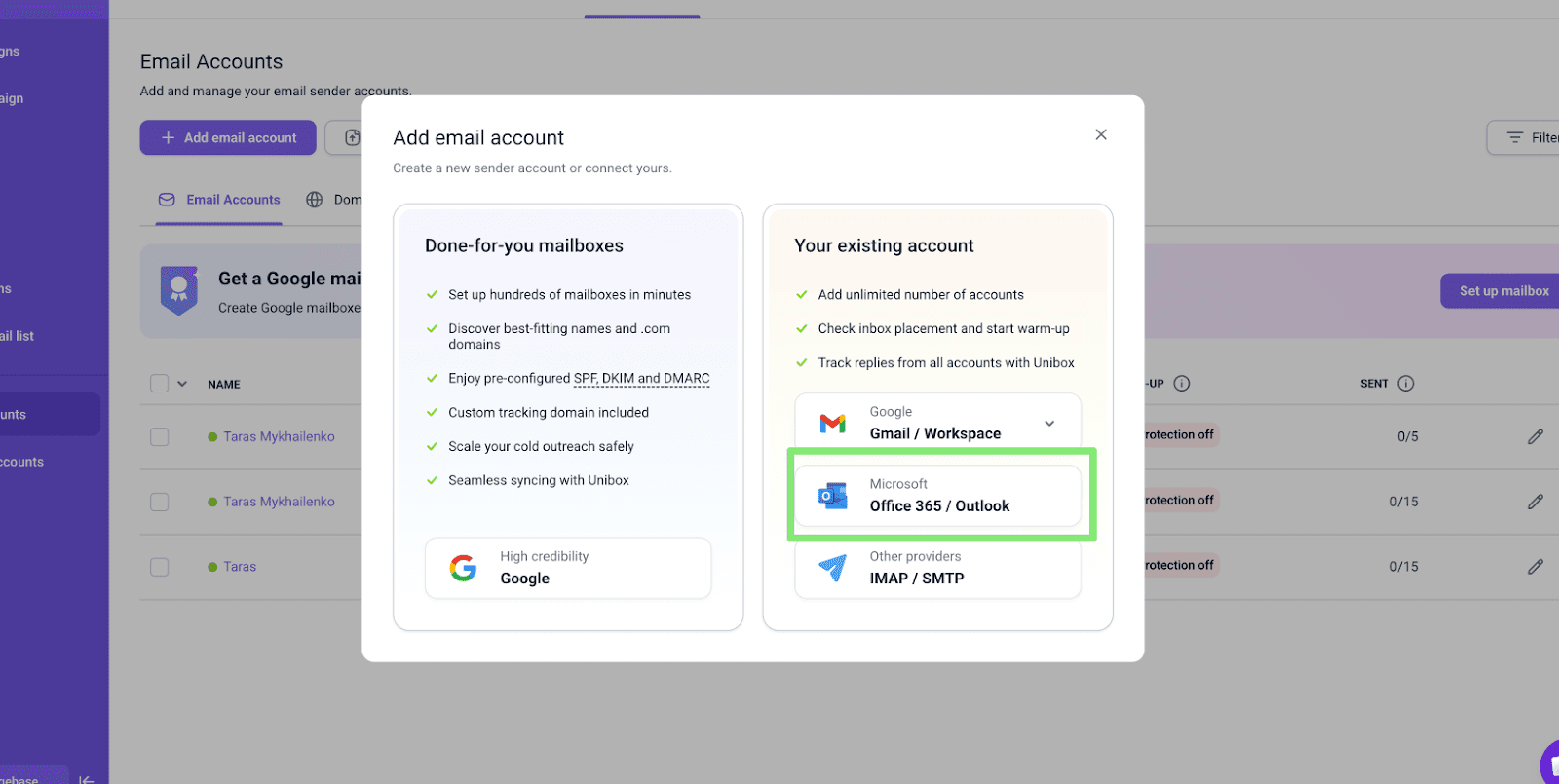Open the Domains tab globe
Viewport: 1559px width, 784px height.
315,200
